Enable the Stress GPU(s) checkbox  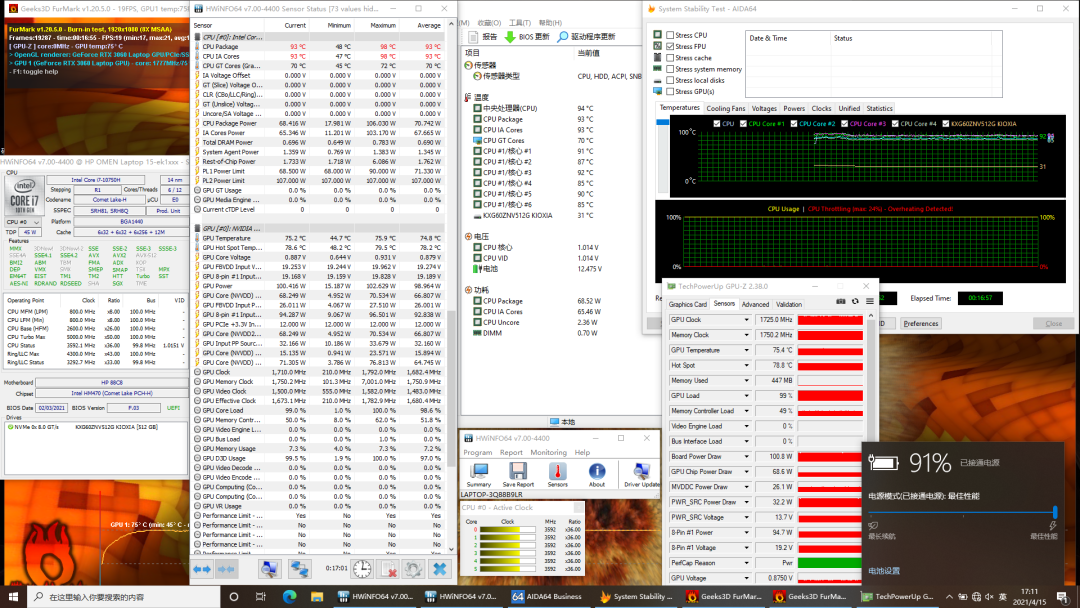tap(670, 92)
